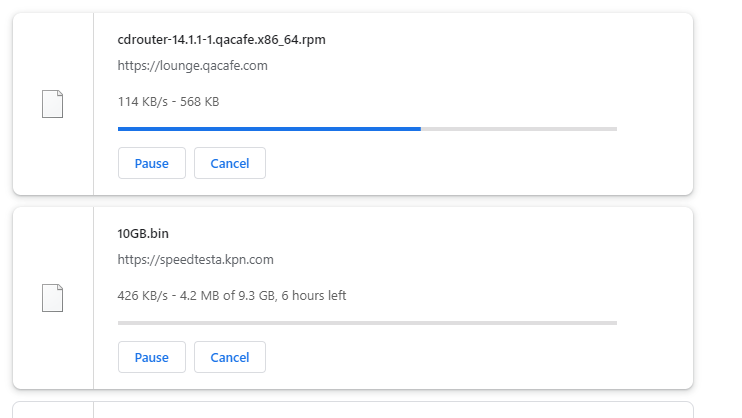Open the cdrouter-14.1.1-1.qacafe.x86_64.rpm filename
The height and width of the screenshot is (418, 742).
(221, 40)
